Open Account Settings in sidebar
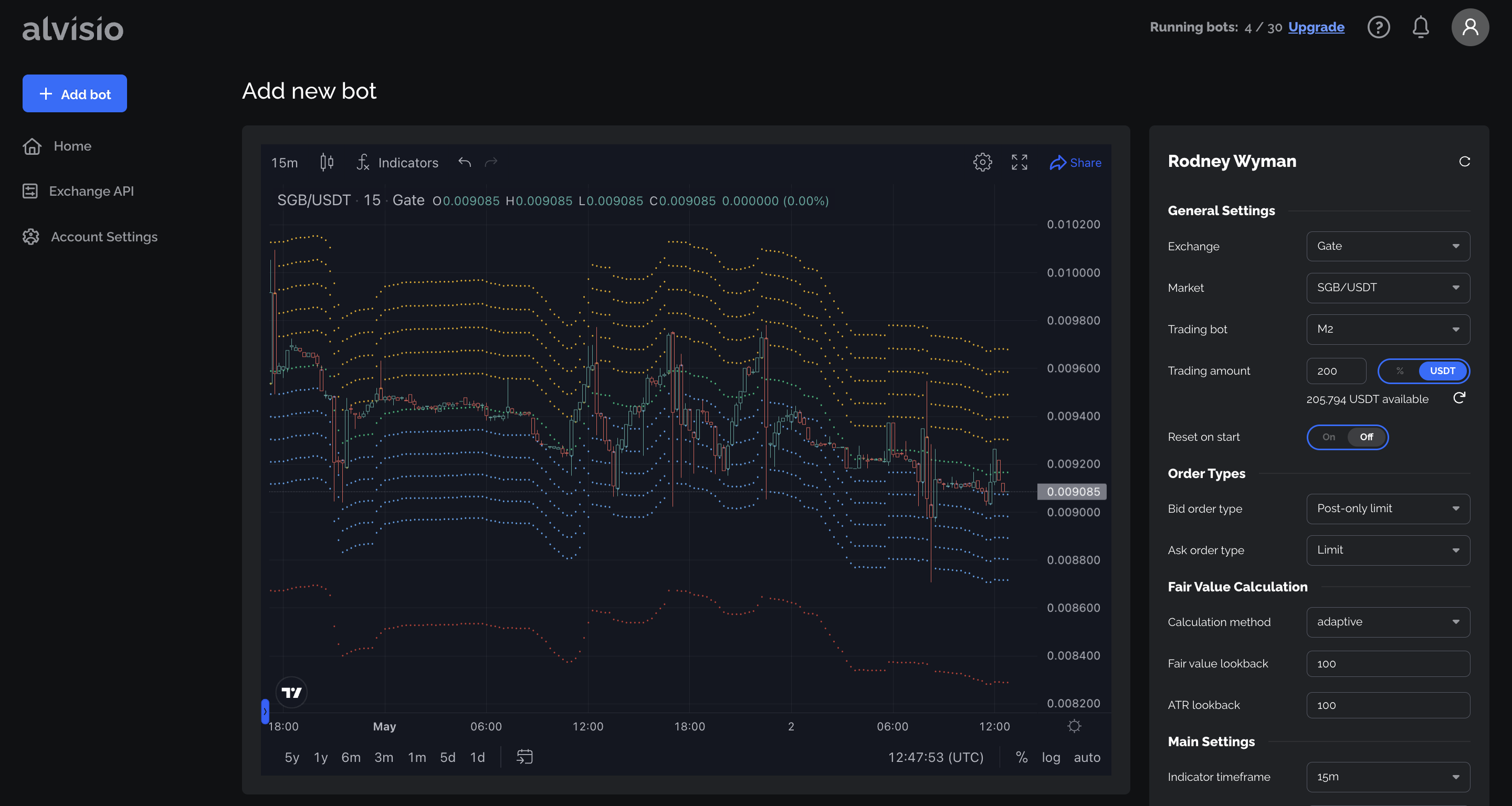 104,237
